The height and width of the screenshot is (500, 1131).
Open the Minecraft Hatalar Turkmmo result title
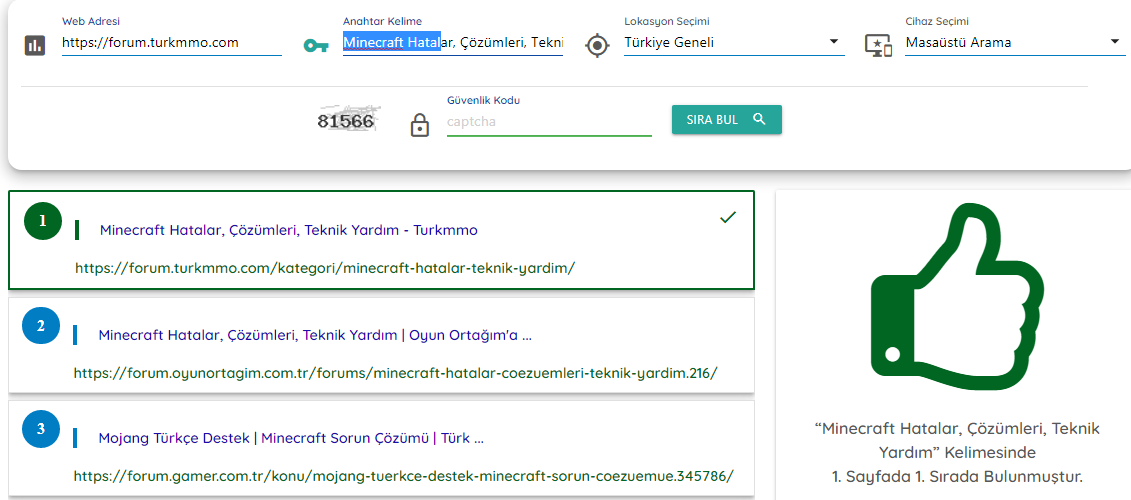click(289, 230)
